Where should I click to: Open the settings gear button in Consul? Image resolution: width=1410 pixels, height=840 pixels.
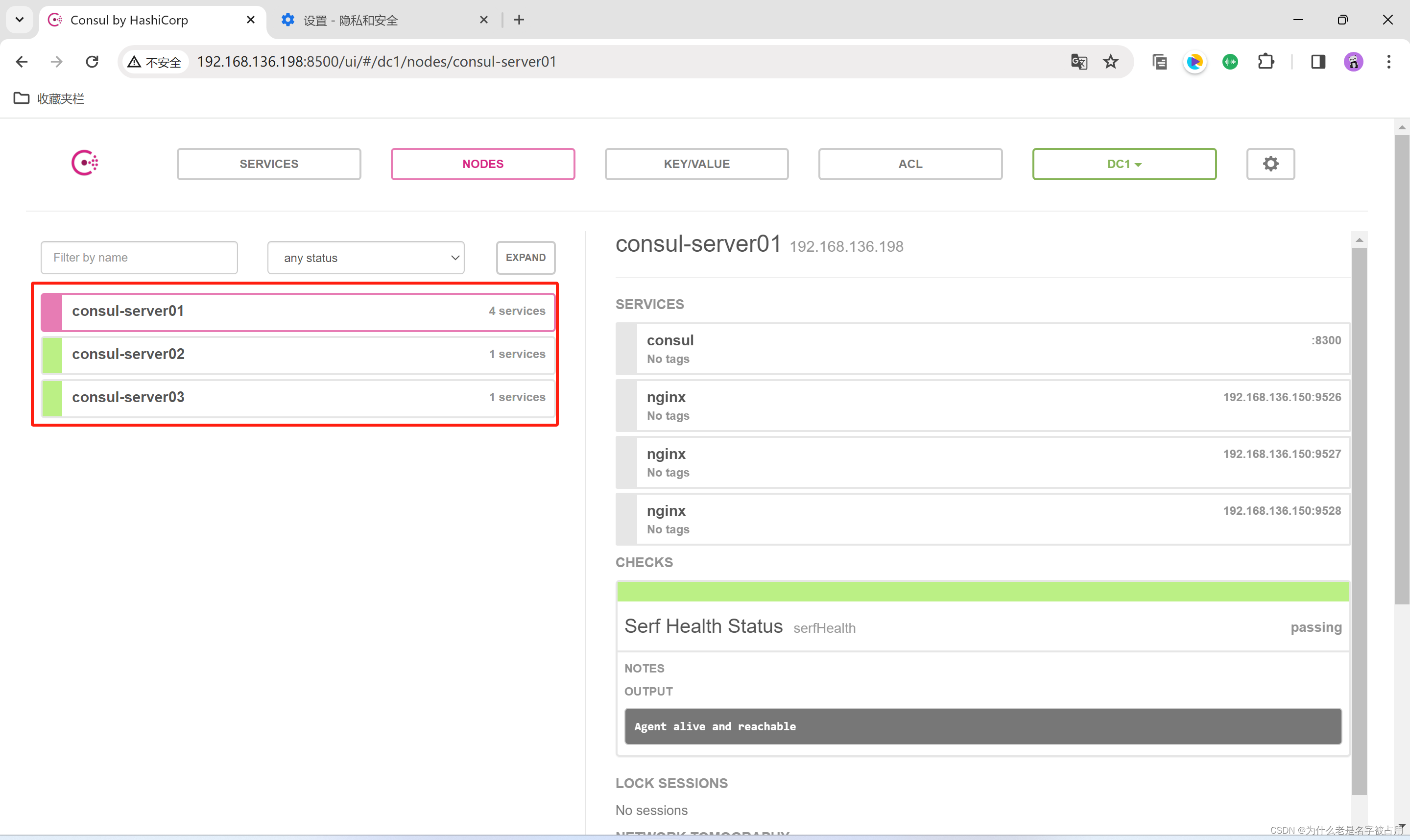tap(1270, 164)
